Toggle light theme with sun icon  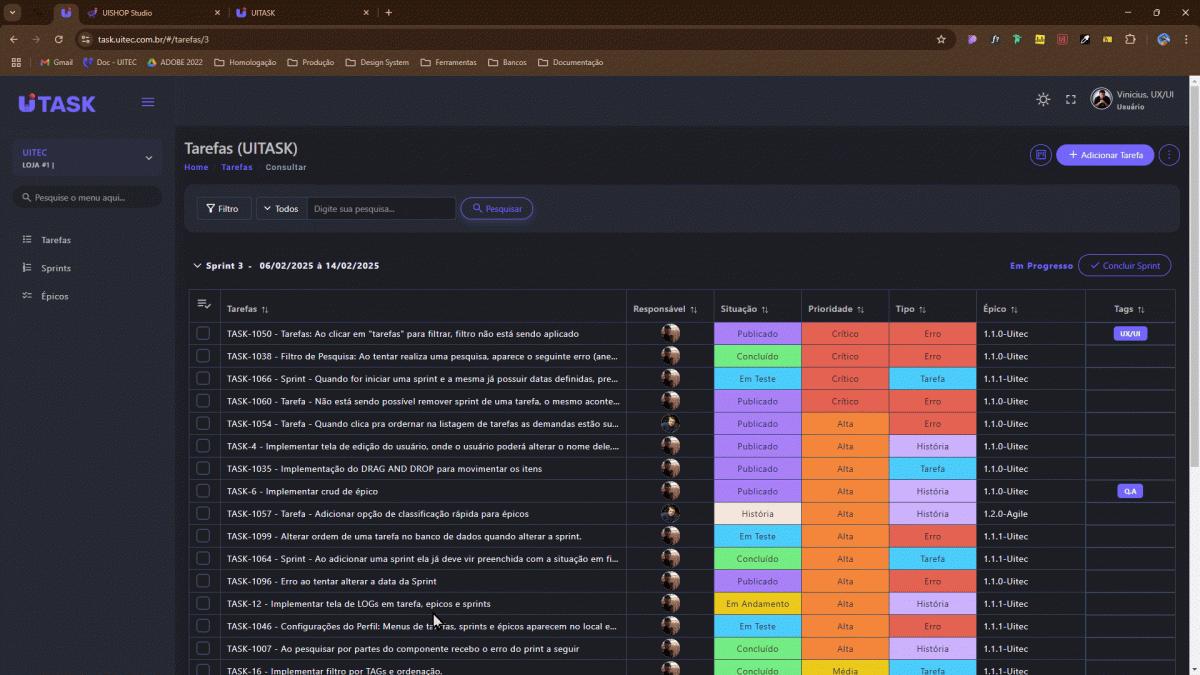tap(1043, 99)
